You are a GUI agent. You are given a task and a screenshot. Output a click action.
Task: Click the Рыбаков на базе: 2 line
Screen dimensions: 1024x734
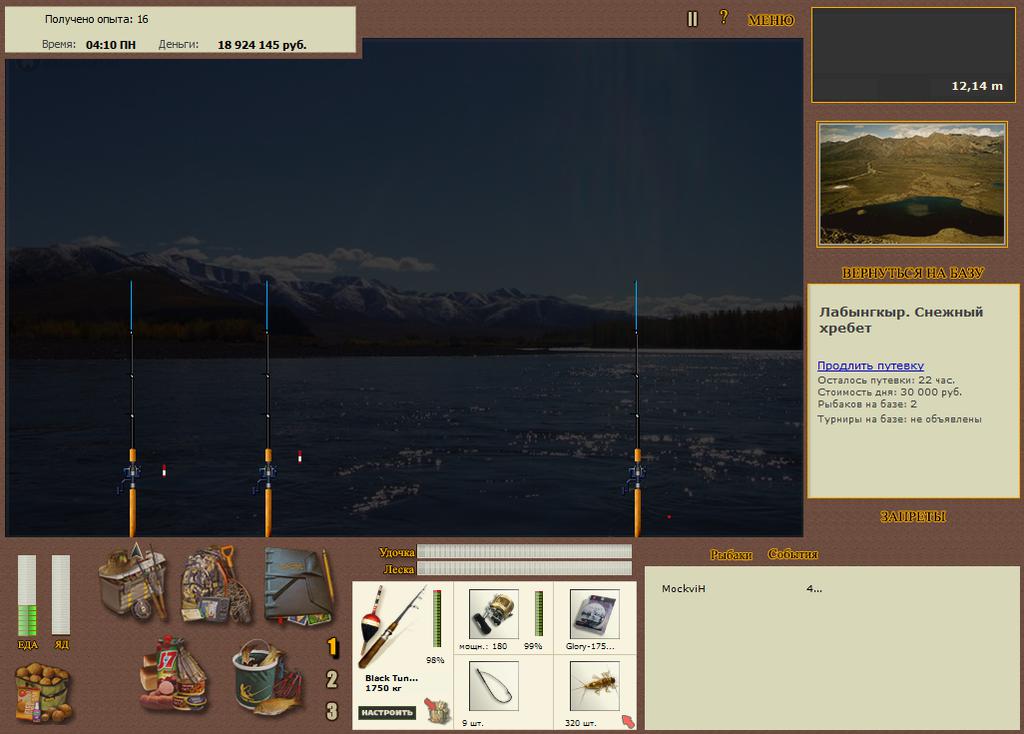[x=867, y=404]
